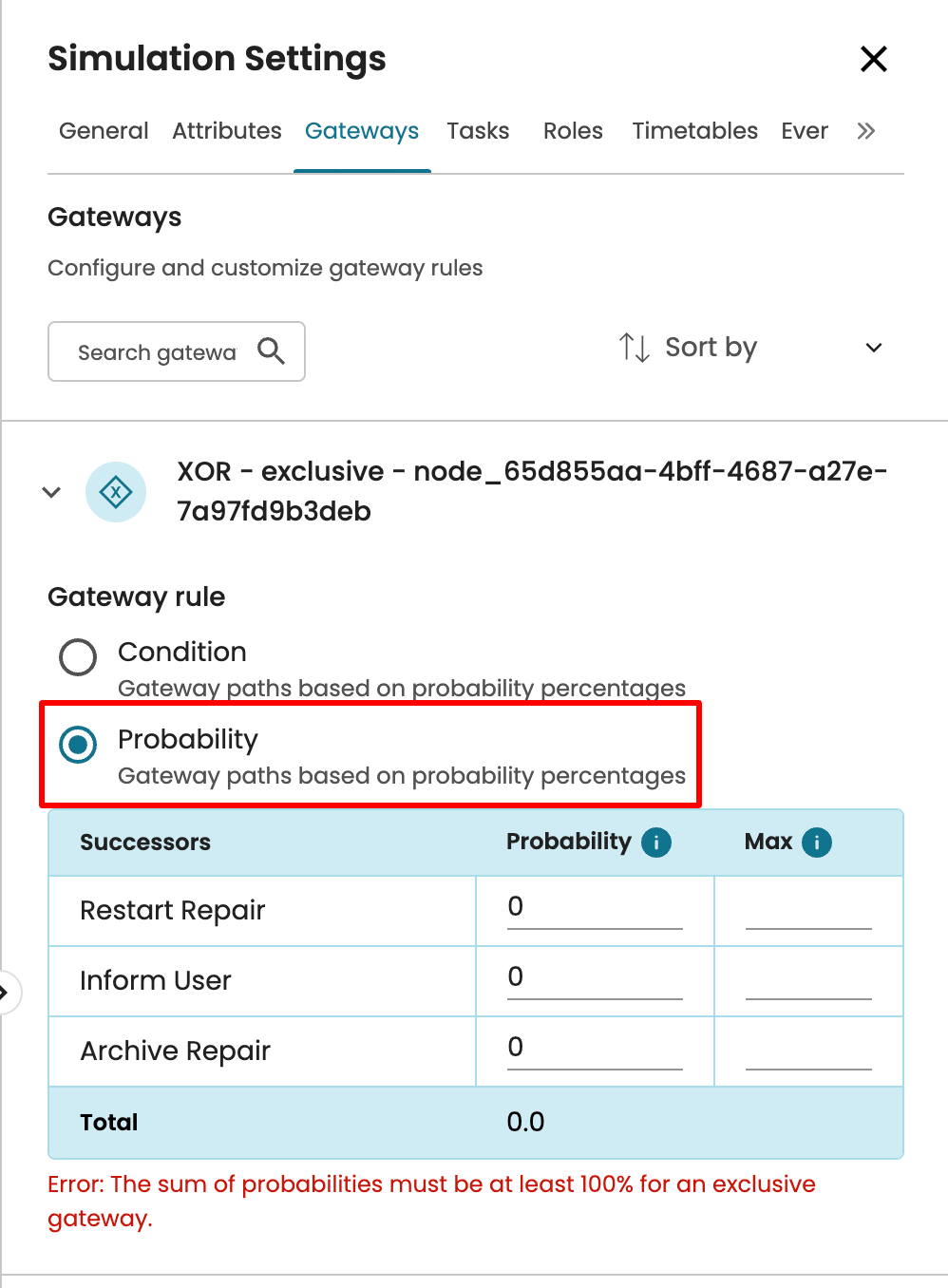Screen dimensions: 948x1288
Task: Click the Max column info icon
Action: click(x=817, y=843)
